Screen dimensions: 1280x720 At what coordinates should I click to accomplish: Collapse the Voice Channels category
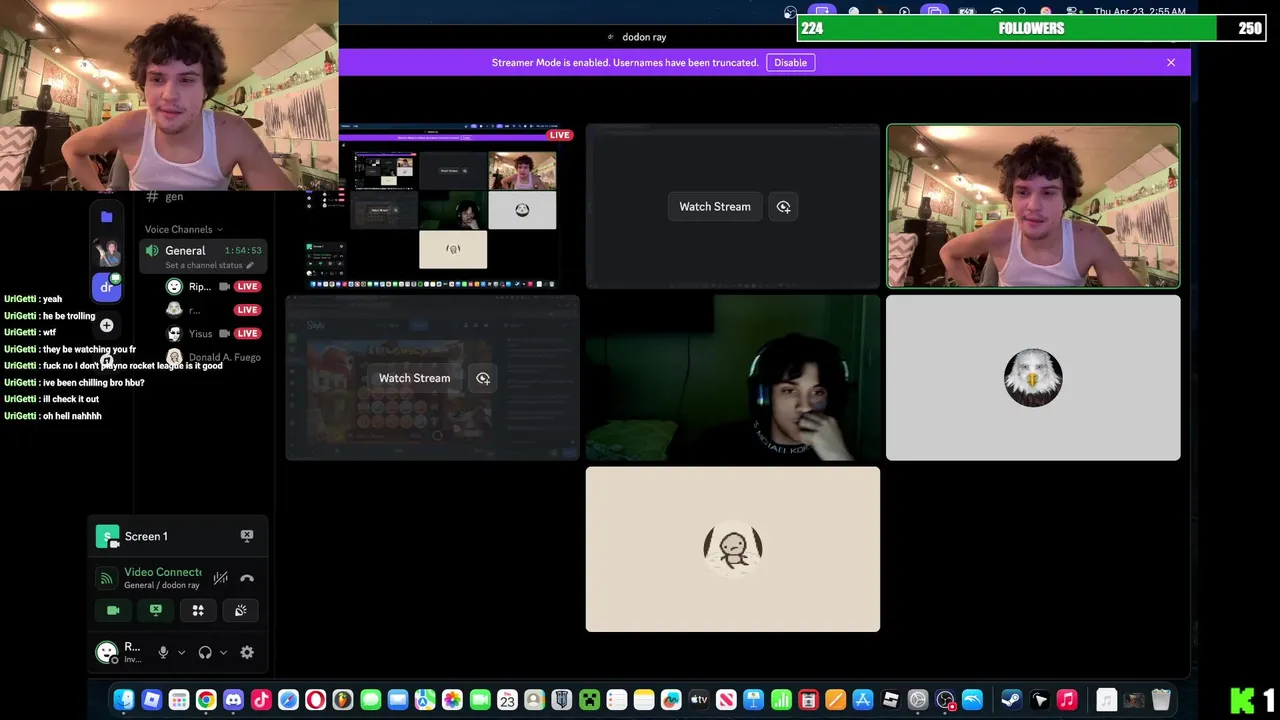click(184, 229)
